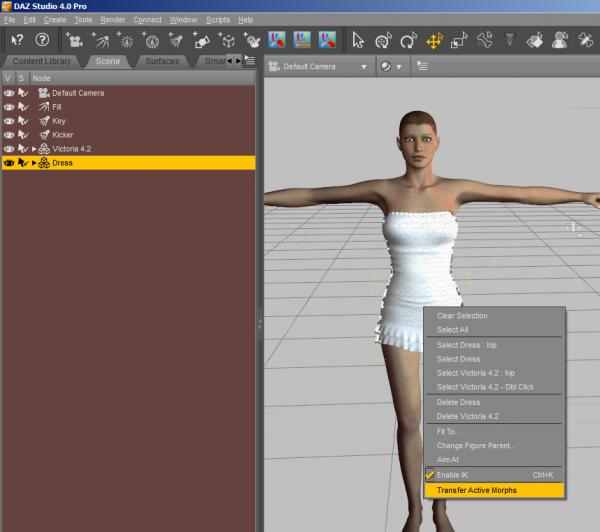Screen dimensions: 600x532
Task: Select the Universal tool icon
Action: (x=383, y=40)
